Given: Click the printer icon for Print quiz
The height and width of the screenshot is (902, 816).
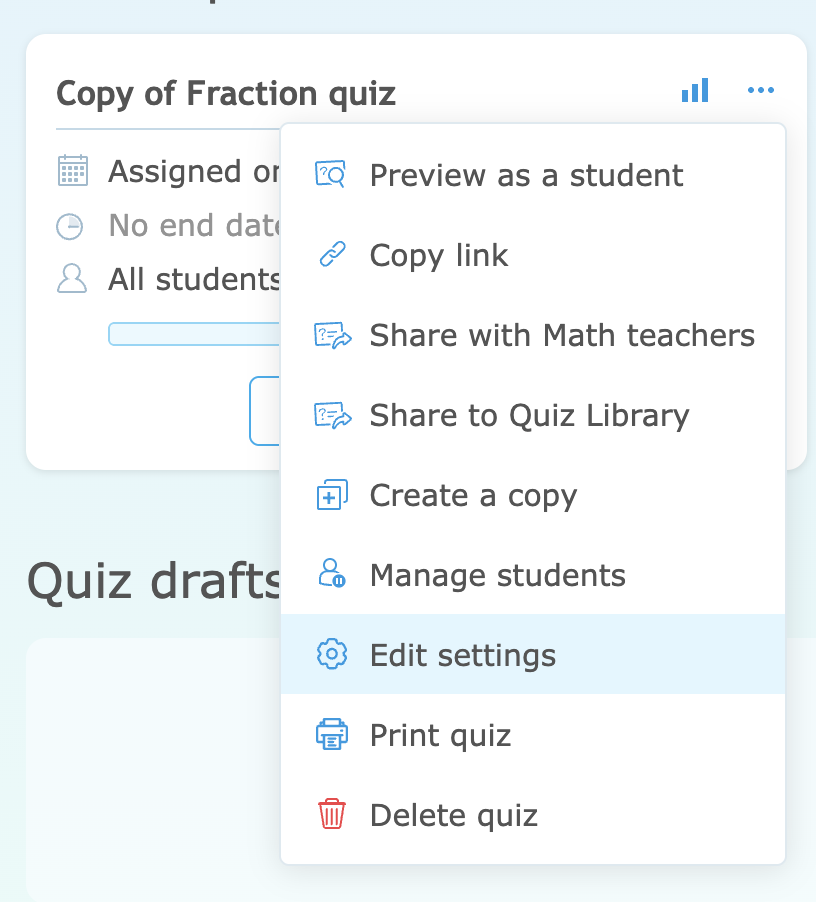Looking at the screenshot, I should pyautogui.click(x=333, y=735).
